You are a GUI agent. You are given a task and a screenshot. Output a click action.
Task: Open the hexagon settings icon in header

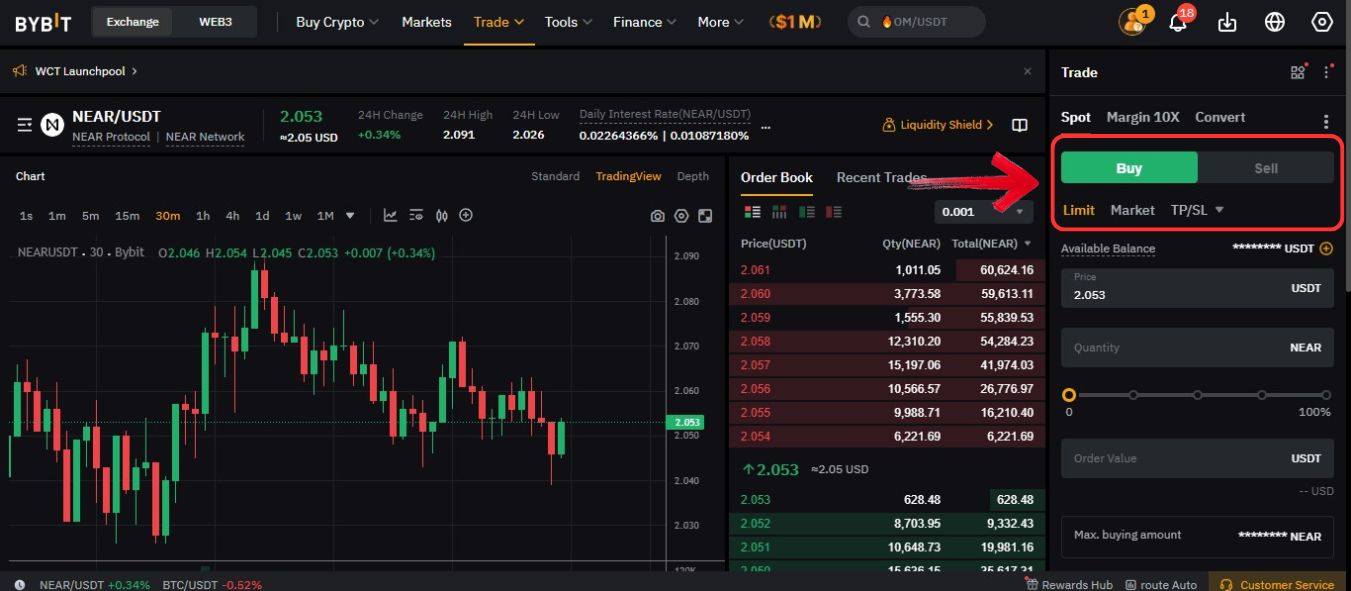(x=1322, y=22)
